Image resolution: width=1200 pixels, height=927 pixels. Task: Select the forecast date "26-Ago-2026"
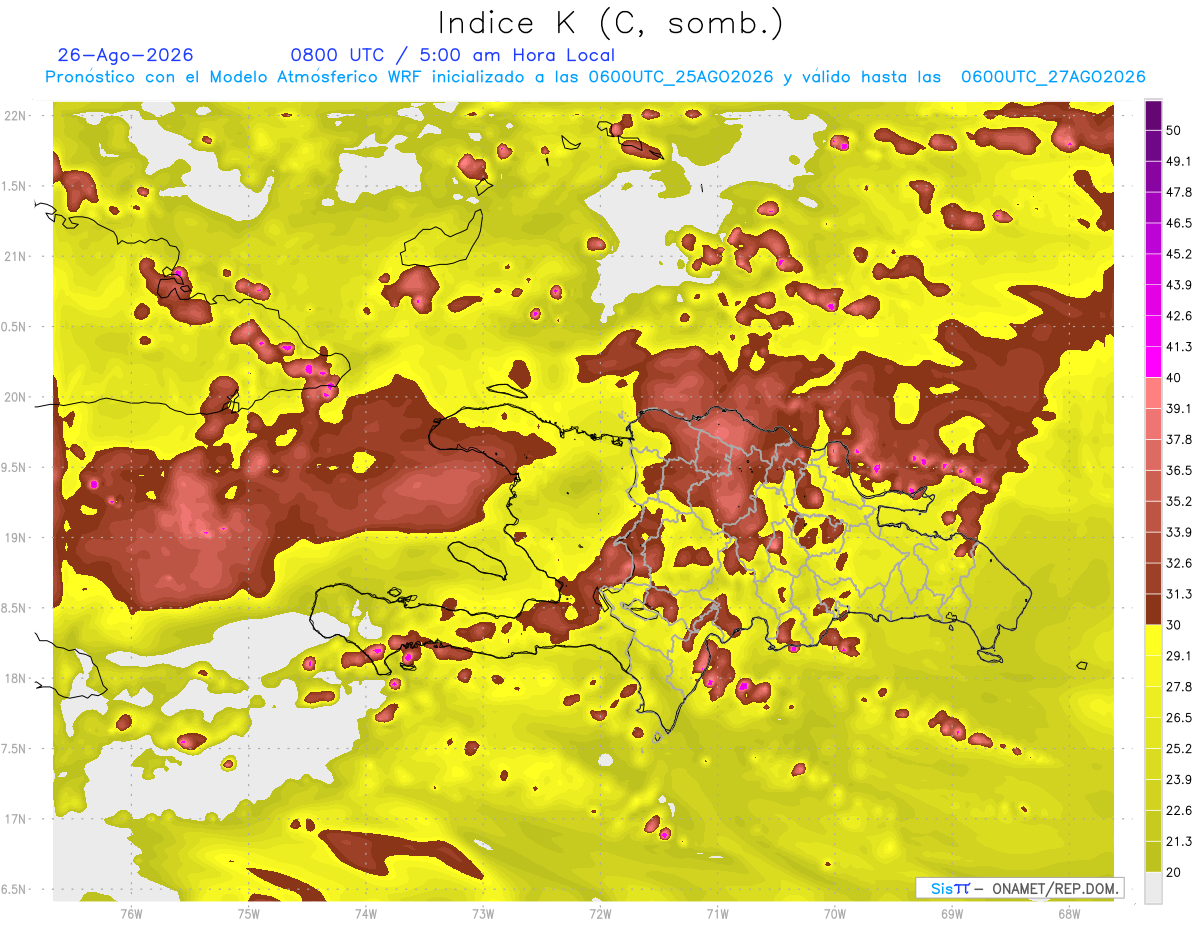coord(126,55)
